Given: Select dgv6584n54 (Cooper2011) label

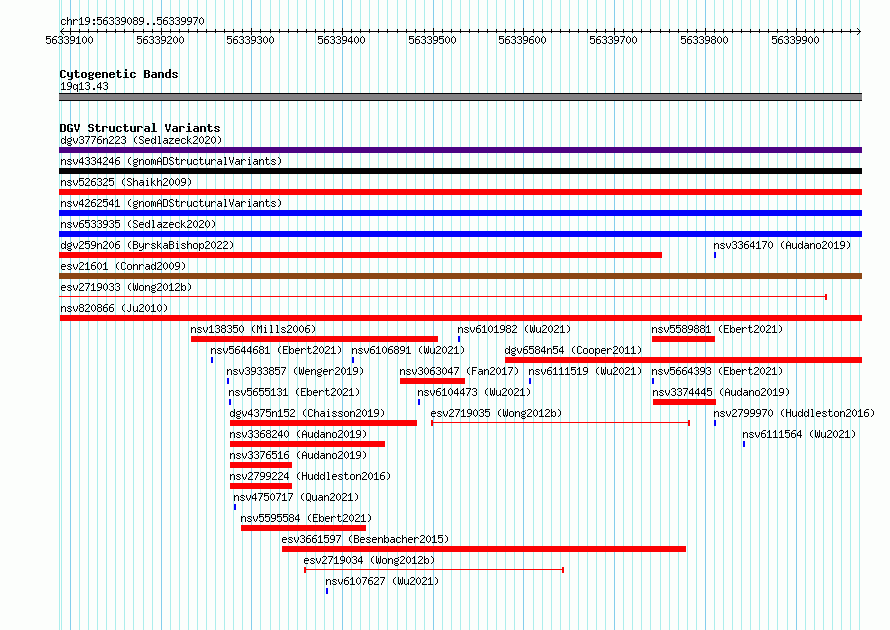Looking at the screenshot, I should 573,350.
